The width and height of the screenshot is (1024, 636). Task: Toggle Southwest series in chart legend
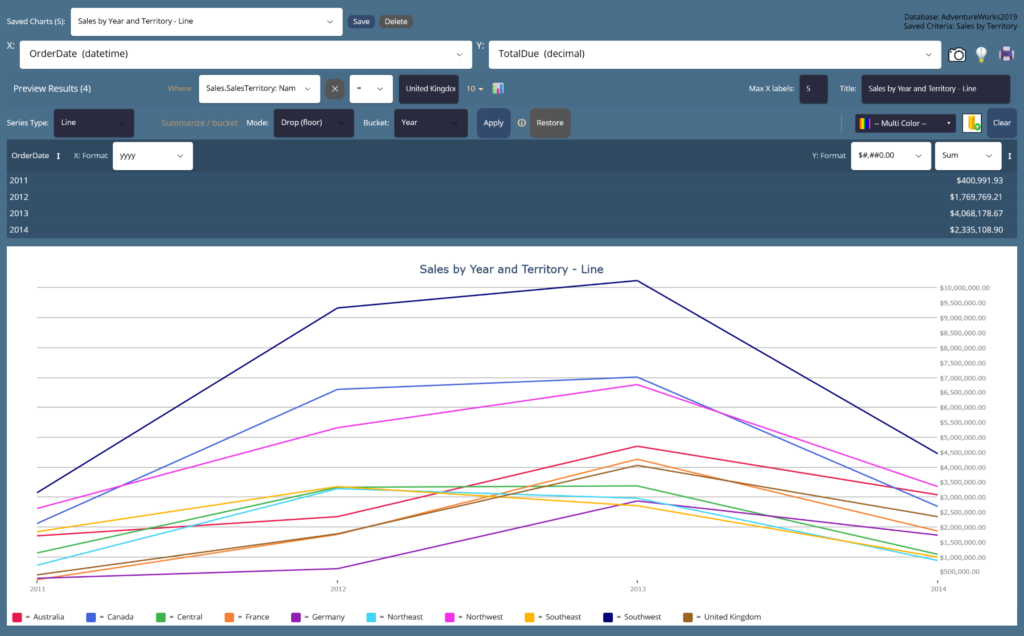pos(632,617)
